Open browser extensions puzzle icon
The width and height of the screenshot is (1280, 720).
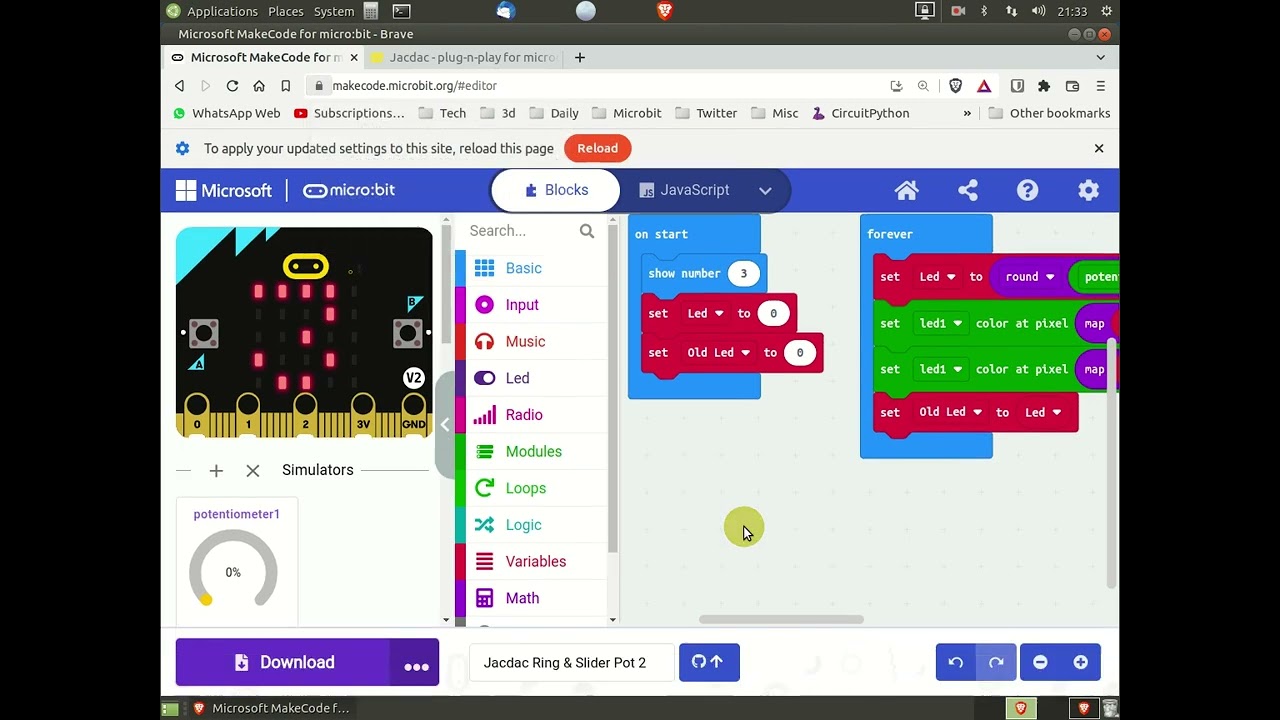(x=1044, y=86)
